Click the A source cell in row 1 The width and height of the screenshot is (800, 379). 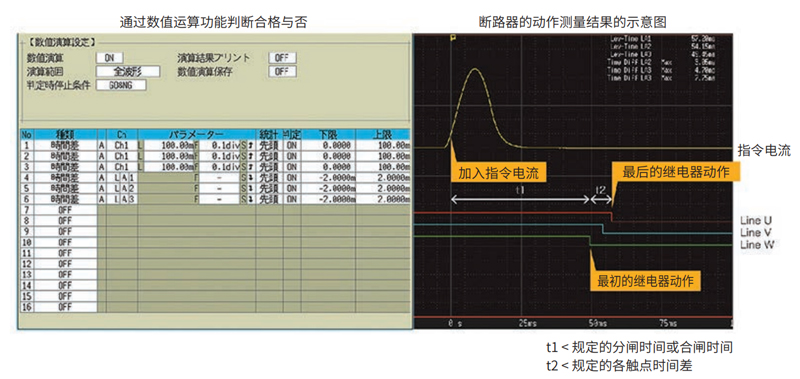click(x=102, y=145)
